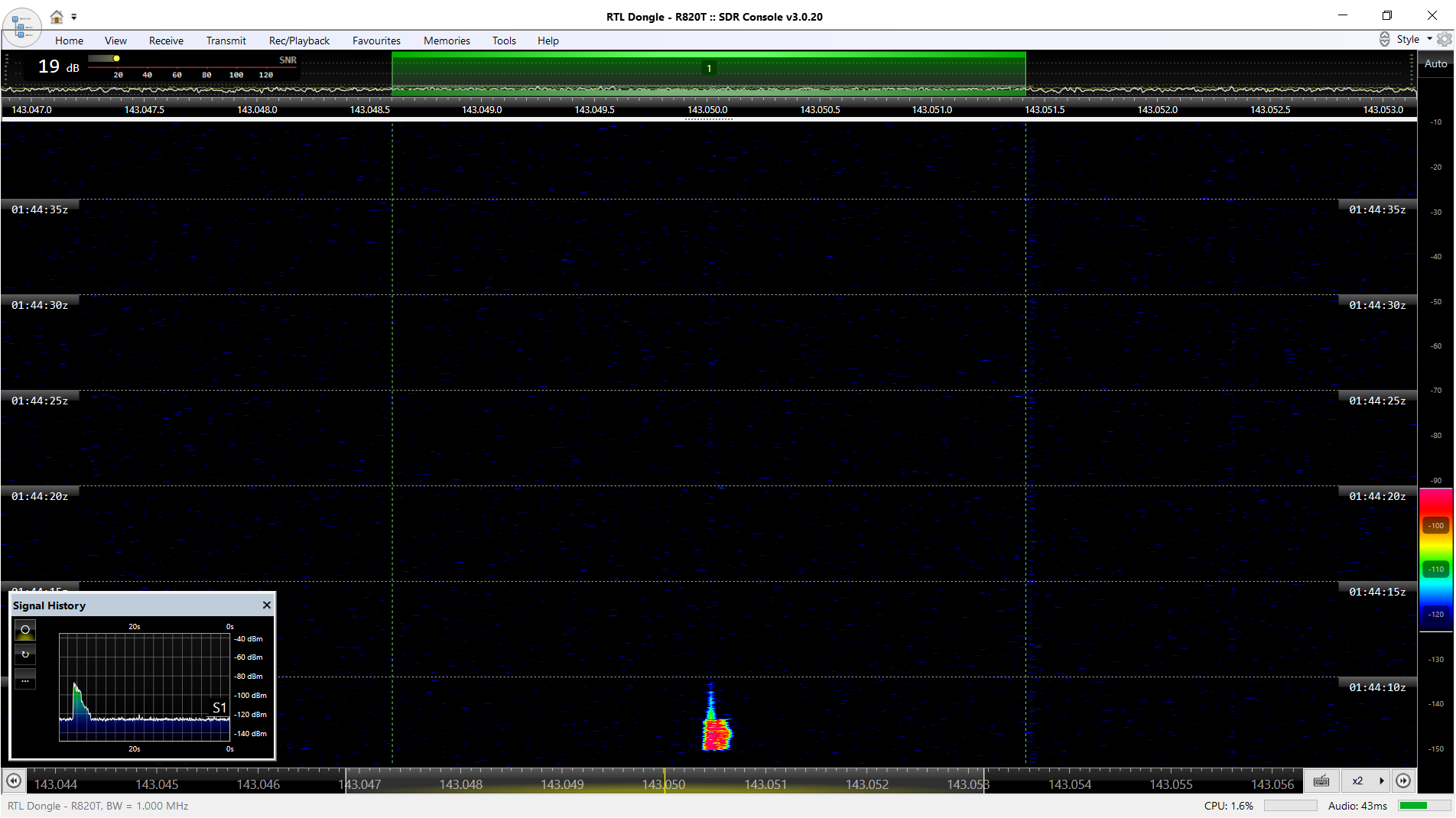The height and width of the screenshot is (818, 1456).
Task: Click the 143.049.0 label on the top frequency scale
Action: [482, 110]
